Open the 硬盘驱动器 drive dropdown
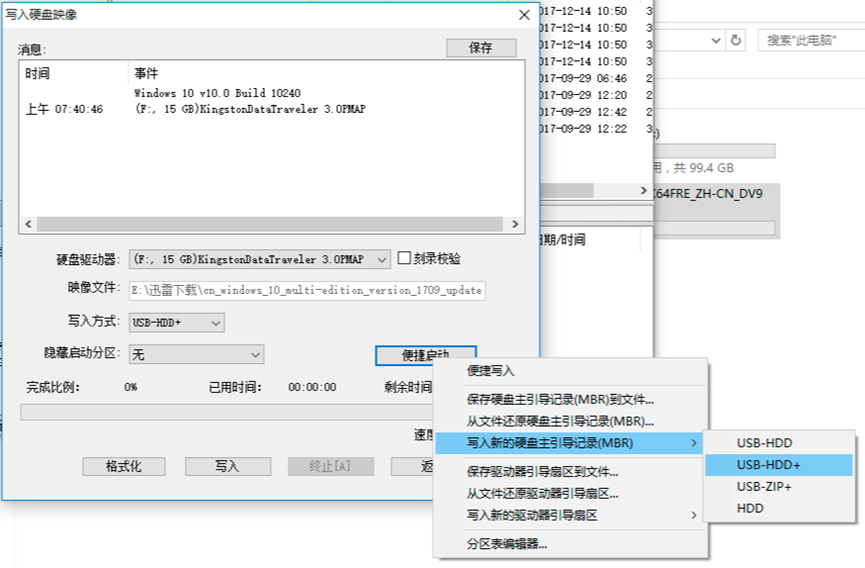The width and height of the screenshot is (865, 568). click(x=259, y=259)
